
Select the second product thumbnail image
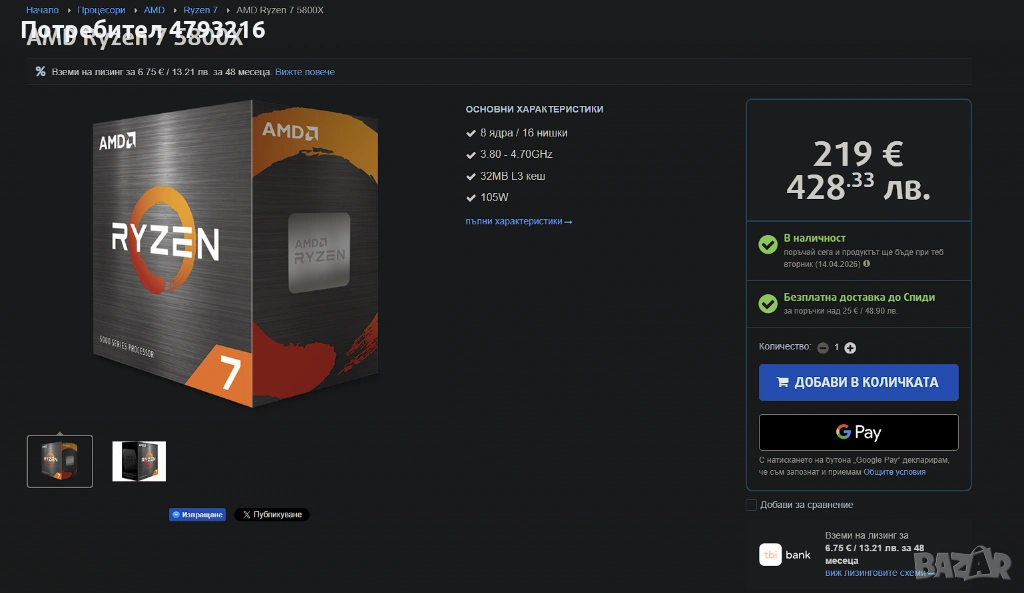(139, 461)
